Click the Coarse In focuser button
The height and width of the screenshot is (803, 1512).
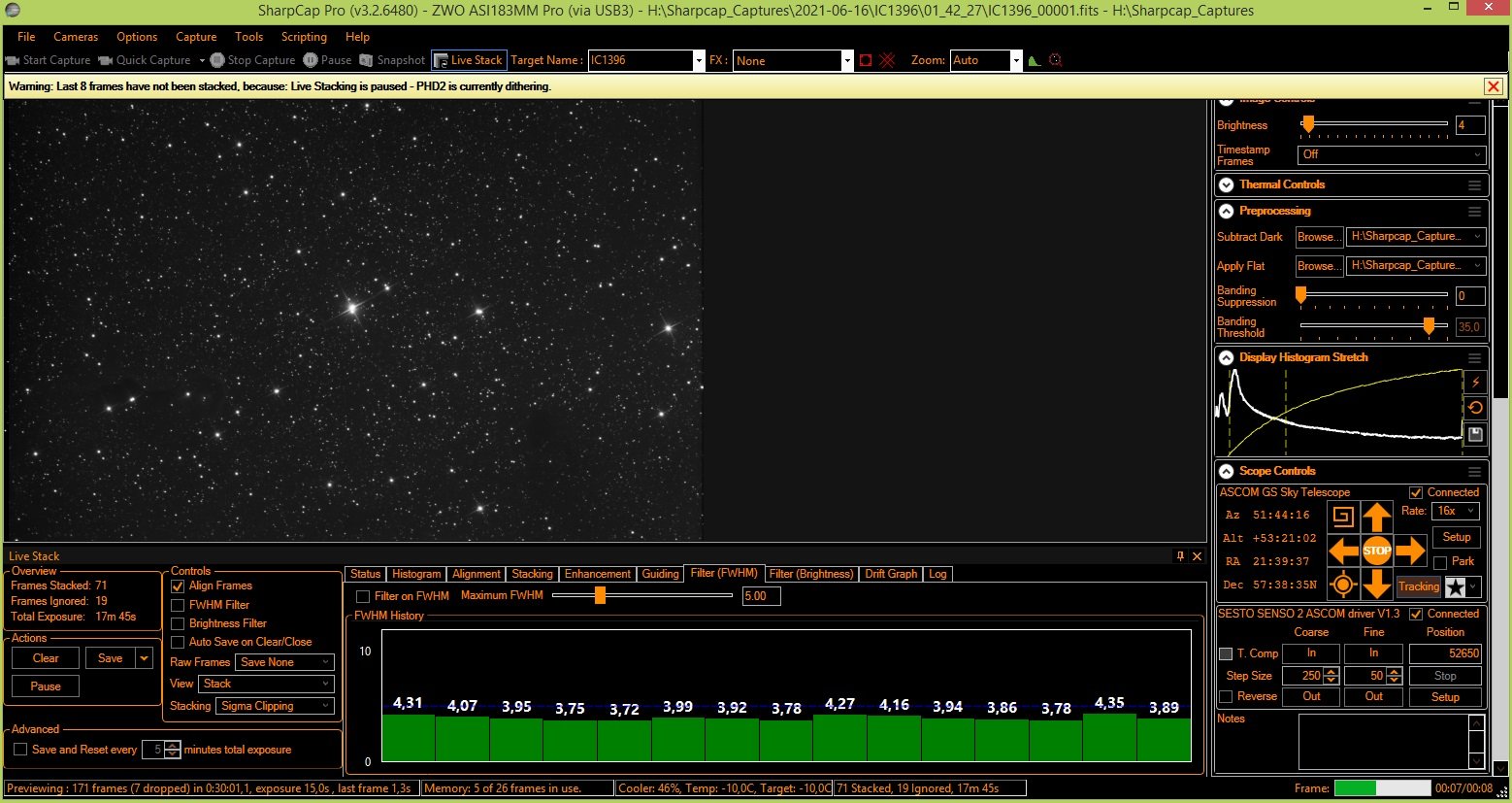[x=1311, y=653]
